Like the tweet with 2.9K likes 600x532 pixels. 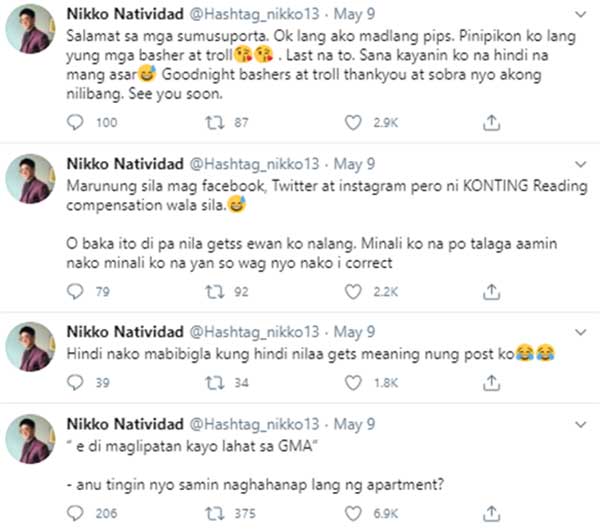(351, 122)
